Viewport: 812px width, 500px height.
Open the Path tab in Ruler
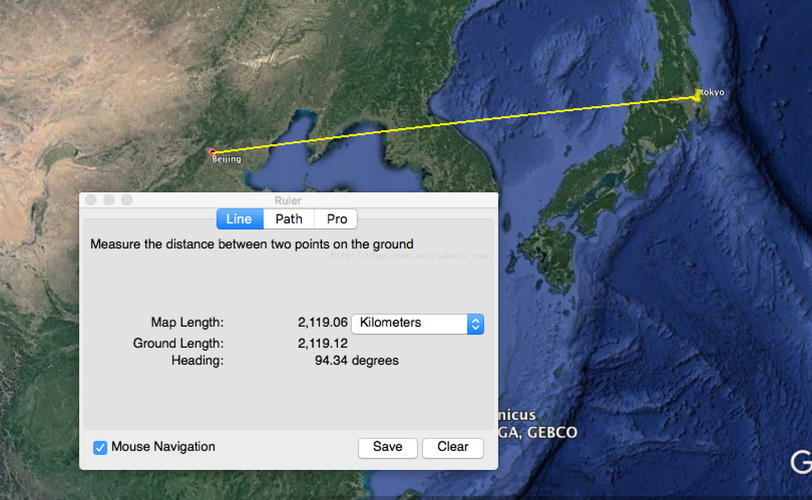point(289,219)
